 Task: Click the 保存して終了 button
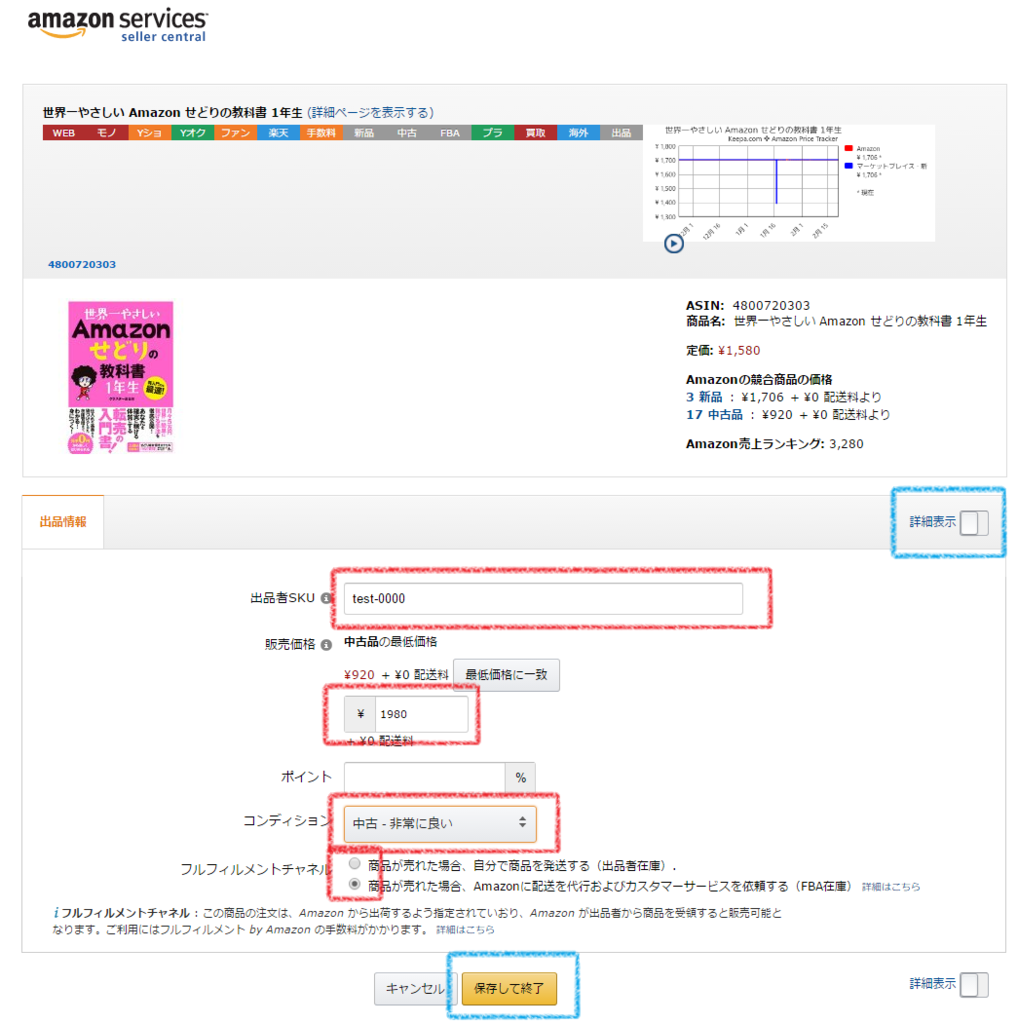click(x=509, y=988)
